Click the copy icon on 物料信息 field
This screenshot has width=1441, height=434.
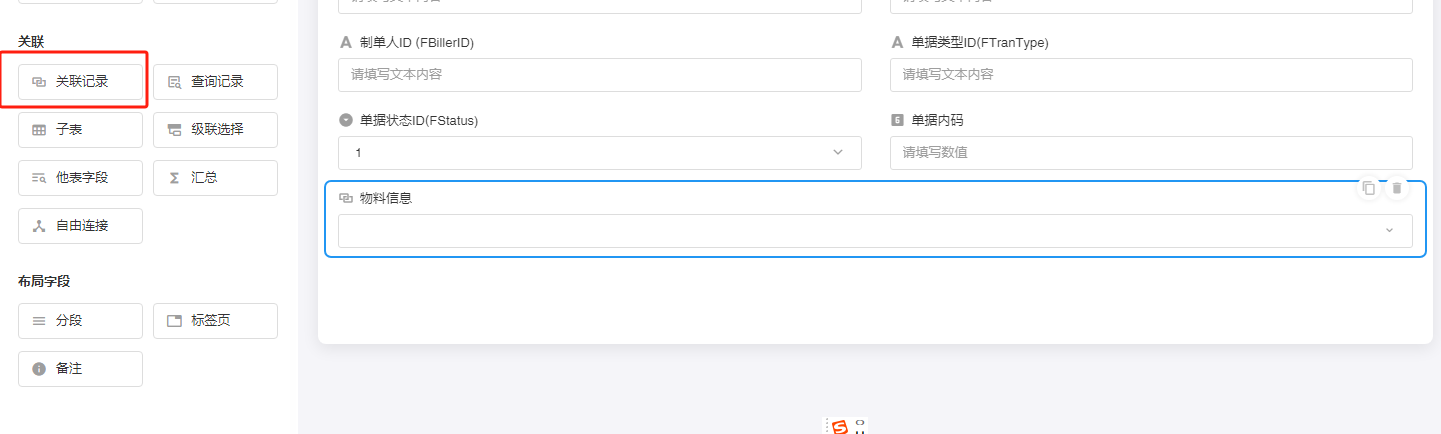[x=1369, y=188]
